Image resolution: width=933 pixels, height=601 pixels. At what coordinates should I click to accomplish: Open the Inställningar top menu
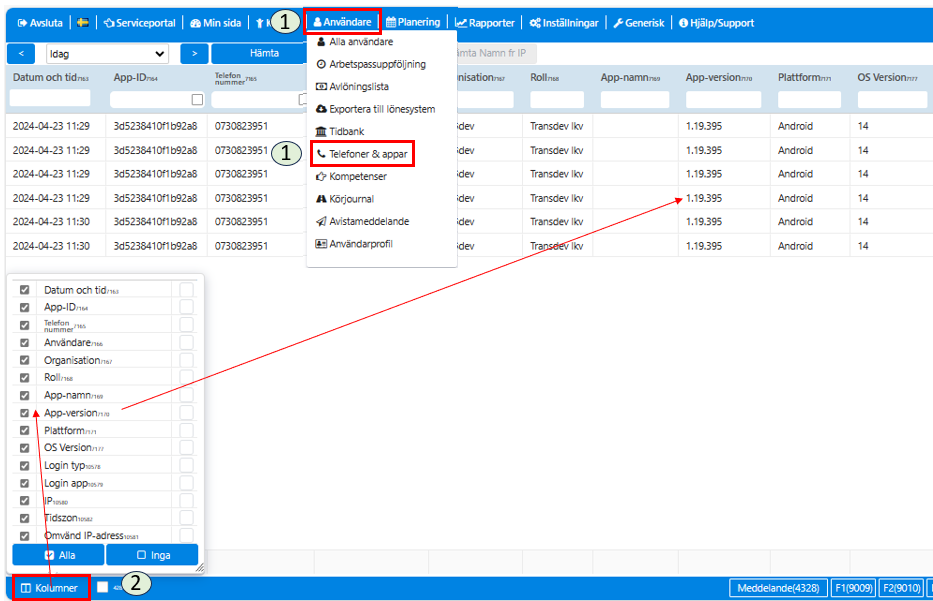pos(564,23)
